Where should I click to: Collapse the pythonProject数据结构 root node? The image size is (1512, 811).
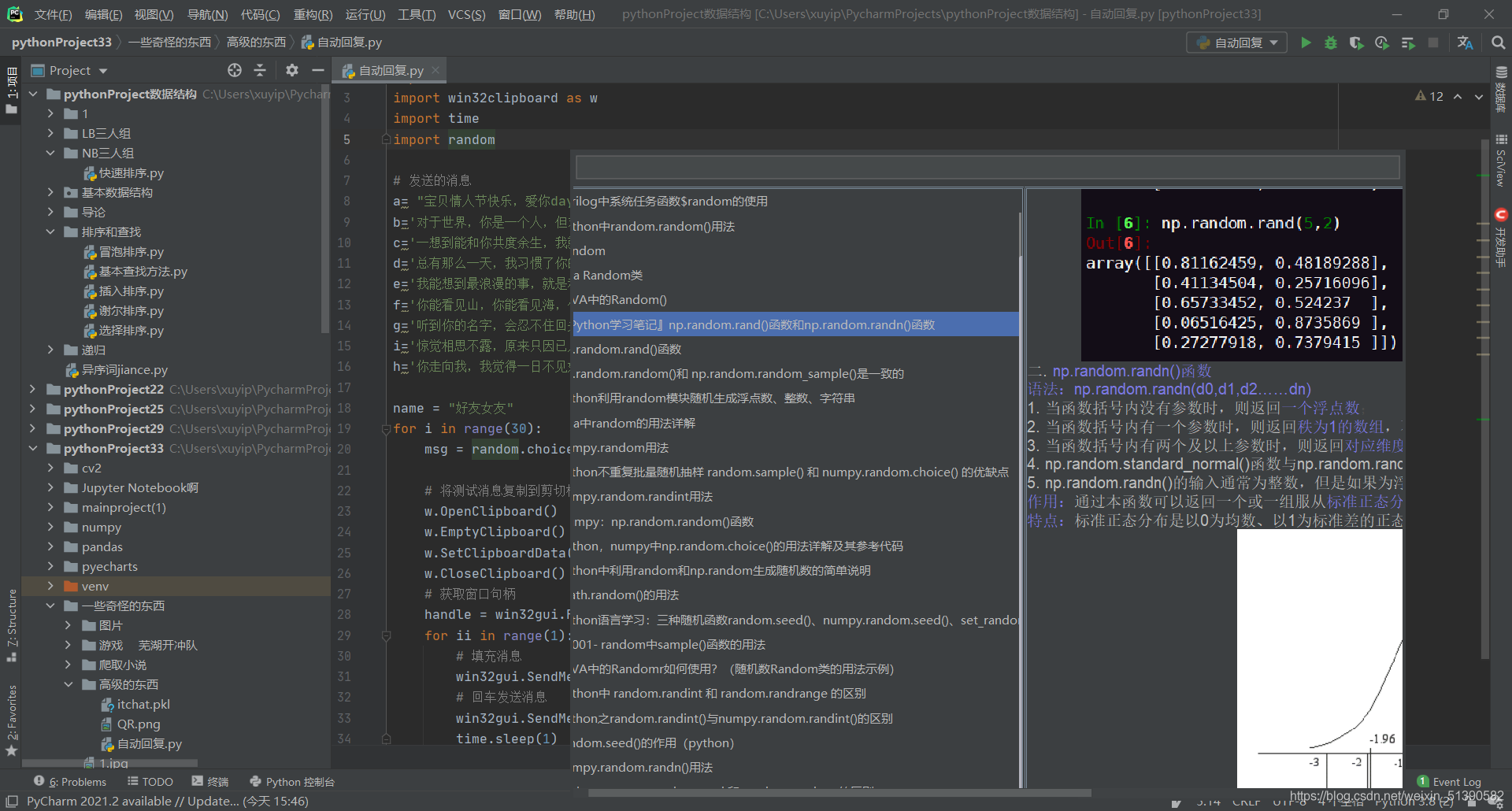(x=33, y=94)
